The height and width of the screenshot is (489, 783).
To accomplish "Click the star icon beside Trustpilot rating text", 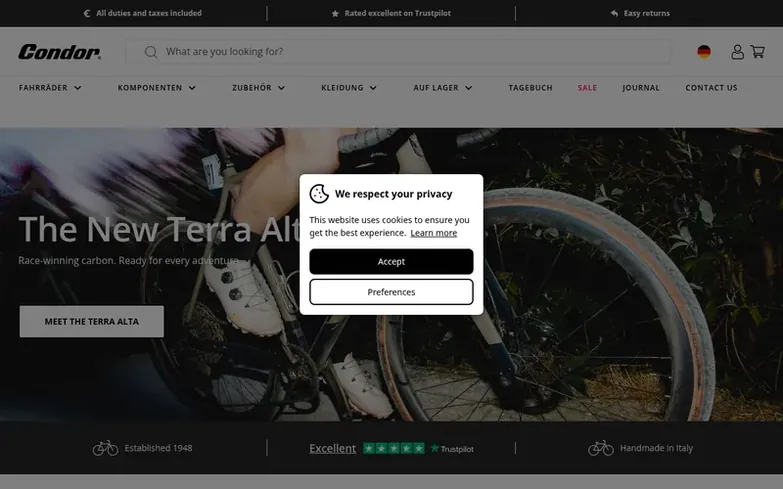I will [335, 13].
